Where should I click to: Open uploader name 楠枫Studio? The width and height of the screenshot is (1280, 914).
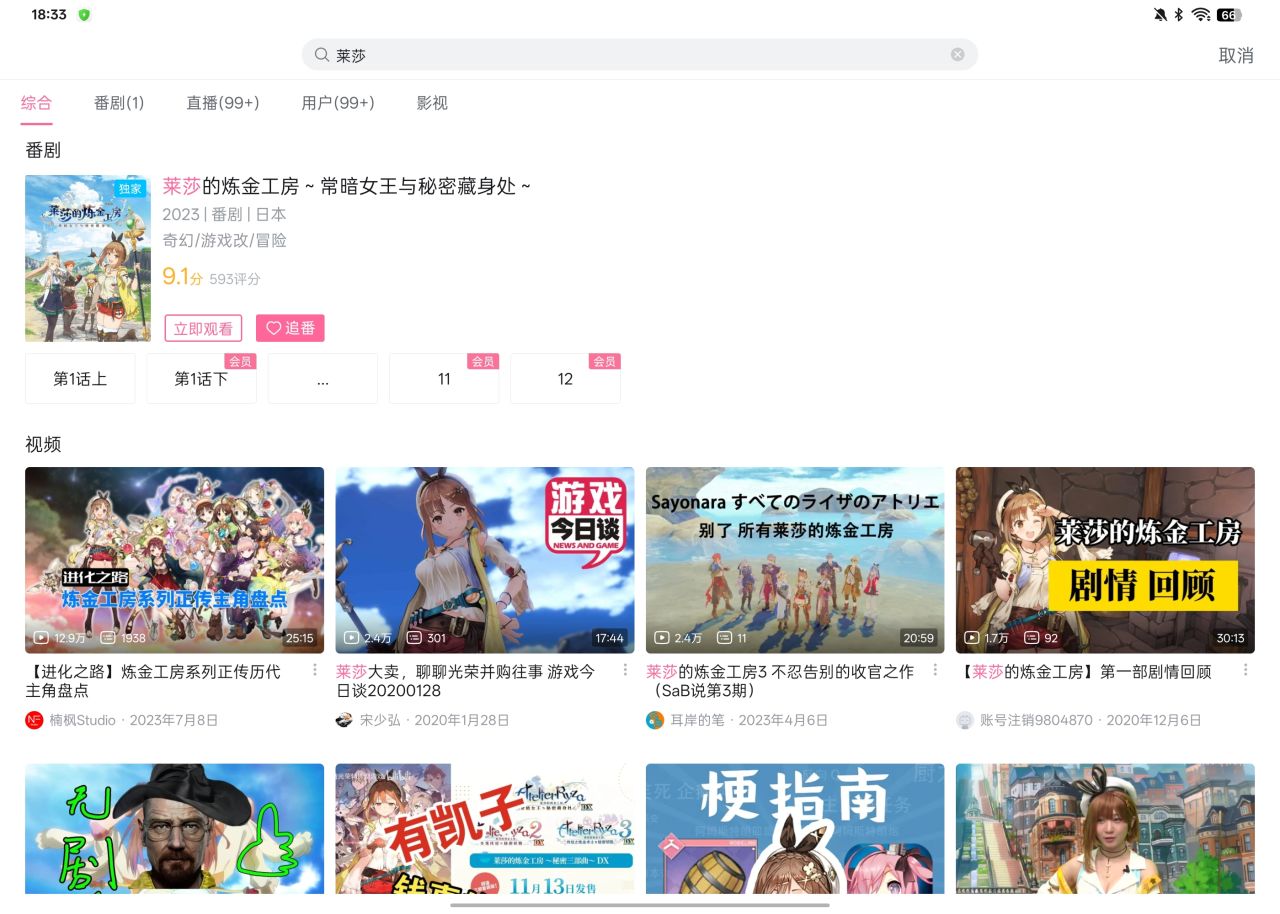coord(83,720)
